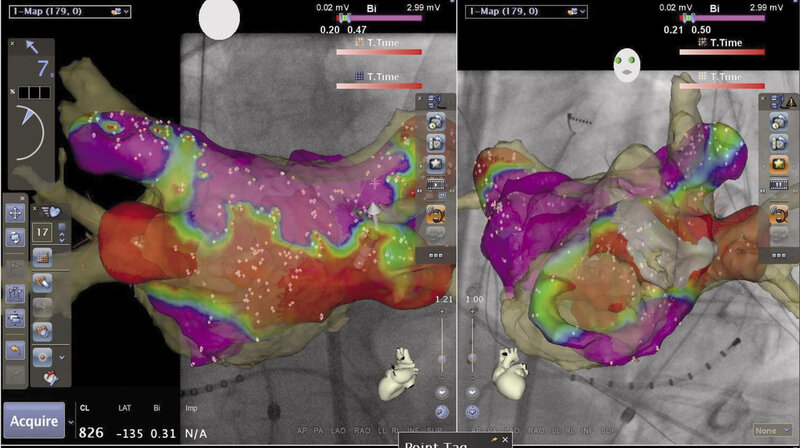800x448 pixels.
Task: Click the 17 value field
Action: click(x=42, y=233)
